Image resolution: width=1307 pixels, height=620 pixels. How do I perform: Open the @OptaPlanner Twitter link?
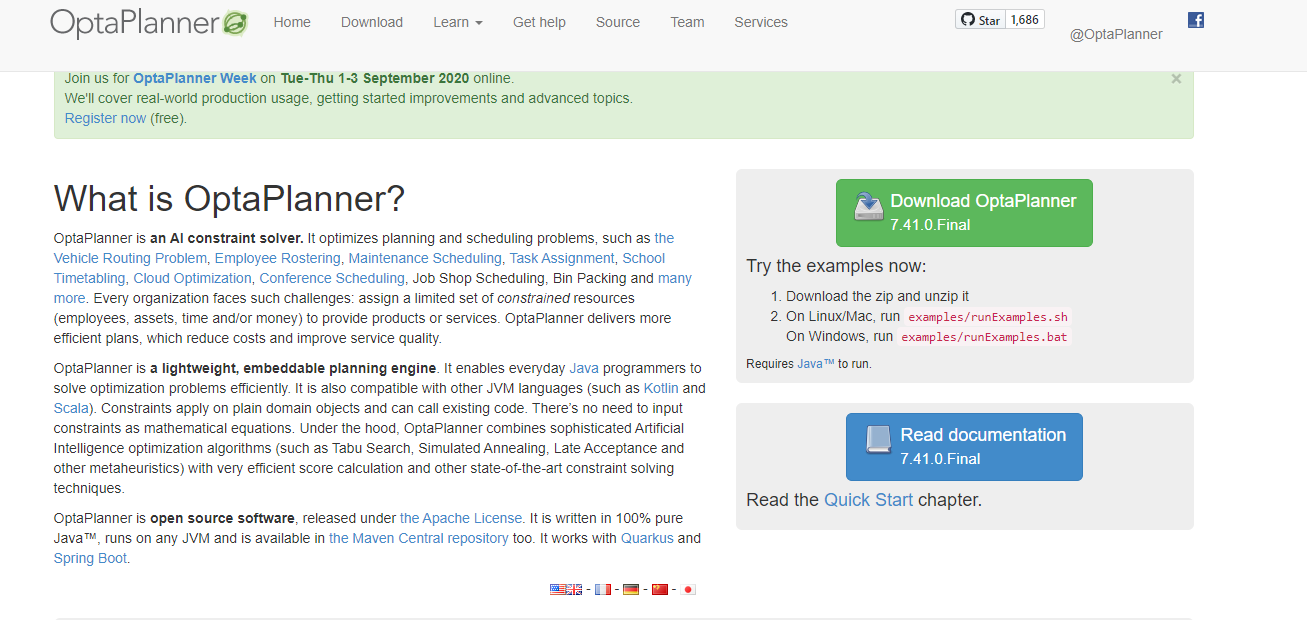pos(1116,34)
